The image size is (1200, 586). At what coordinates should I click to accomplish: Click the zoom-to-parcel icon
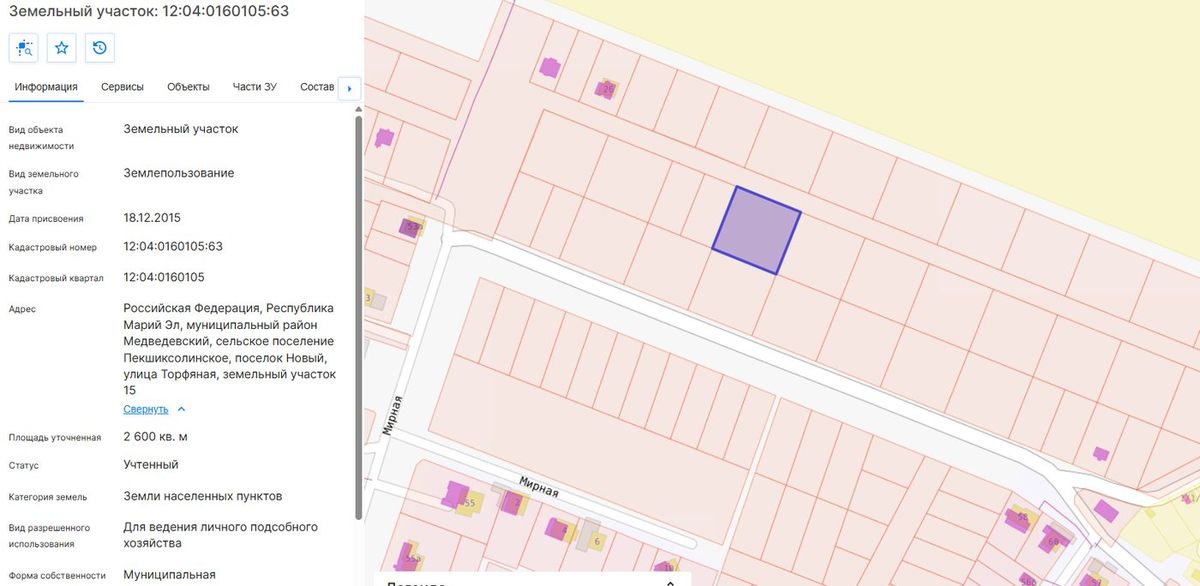[x=24, y=48]
